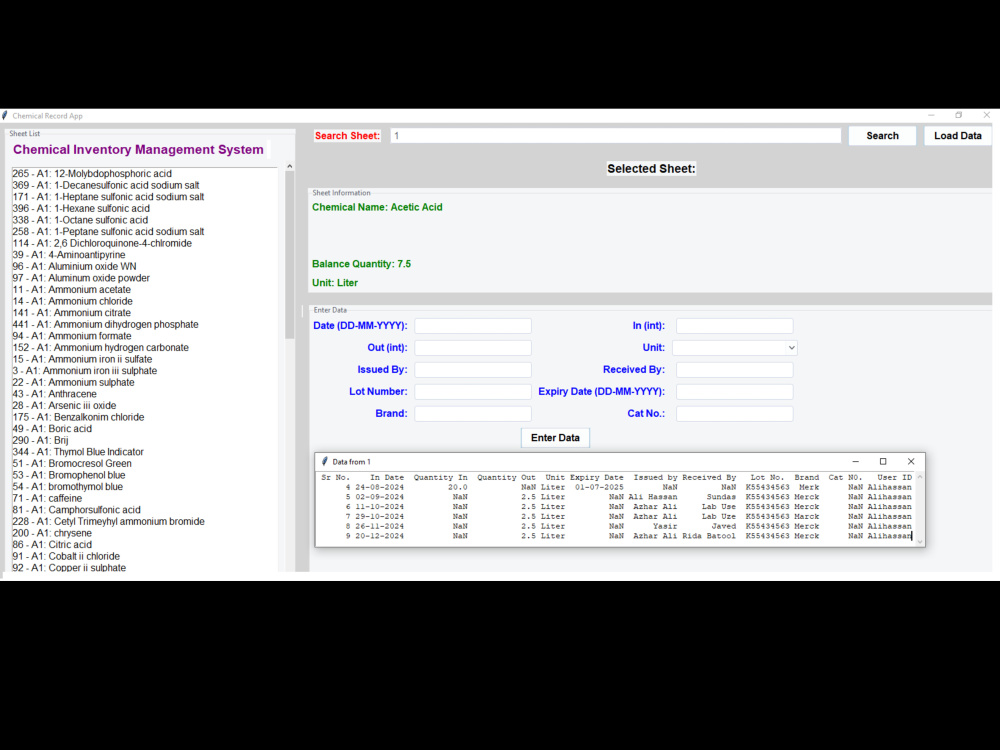Click sheet list scrollbar up arrow
This screenshot has height=750, width=1000.
point(290,166)
